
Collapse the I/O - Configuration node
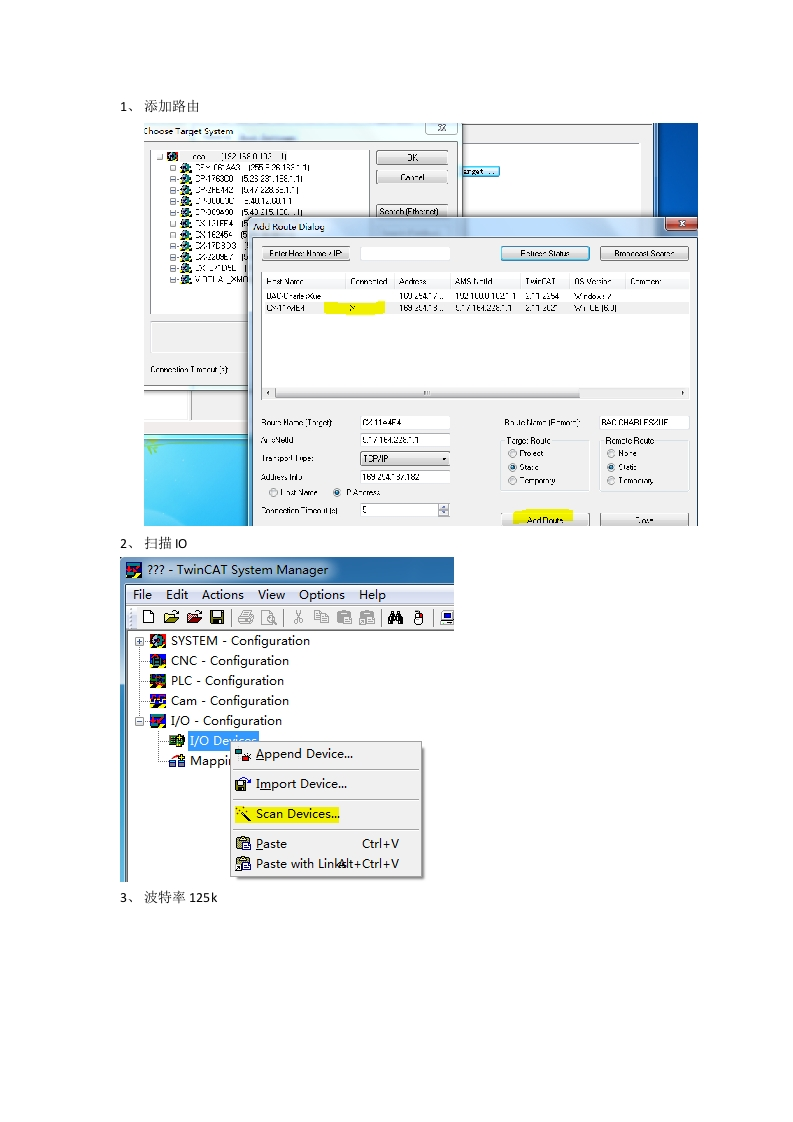140,721
